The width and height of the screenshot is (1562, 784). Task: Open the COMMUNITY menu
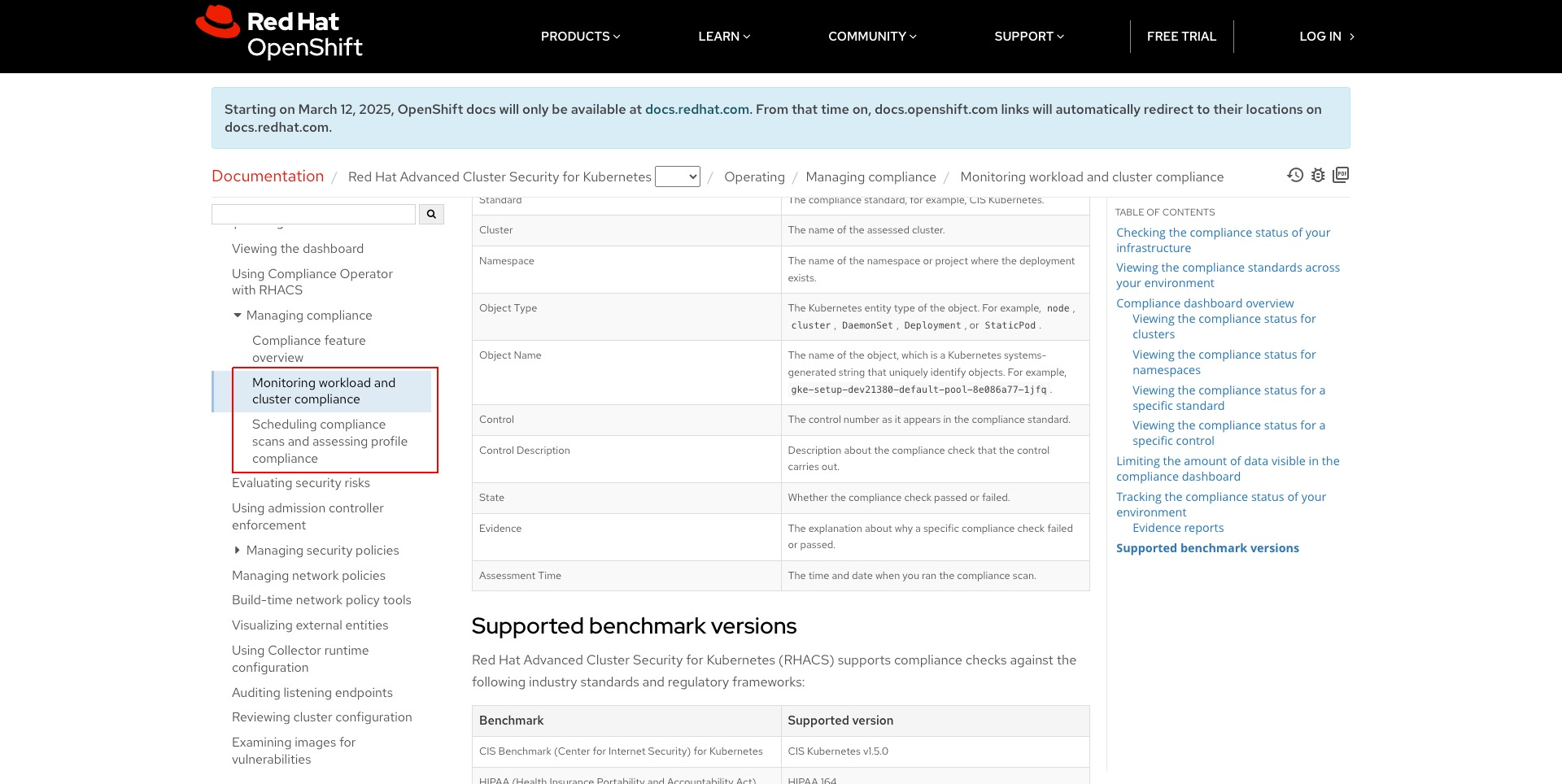coord(872,37)
